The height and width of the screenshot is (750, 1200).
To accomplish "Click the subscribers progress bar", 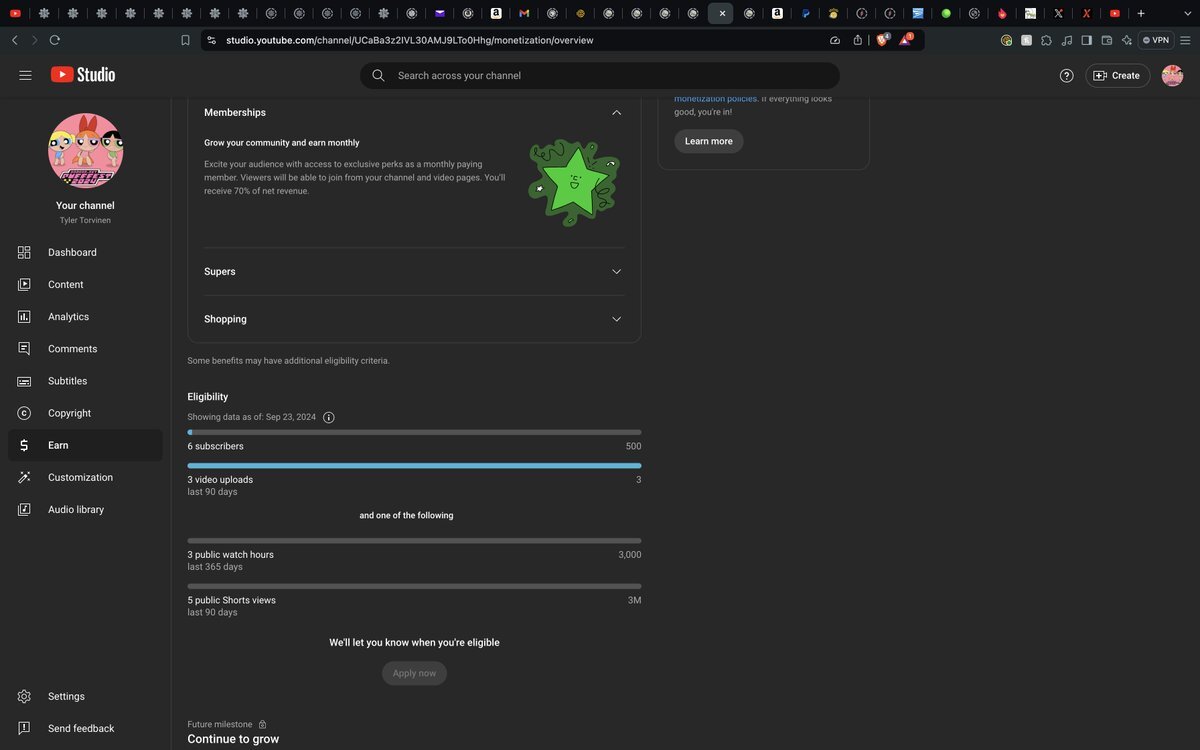I will [x=414, y=433].
